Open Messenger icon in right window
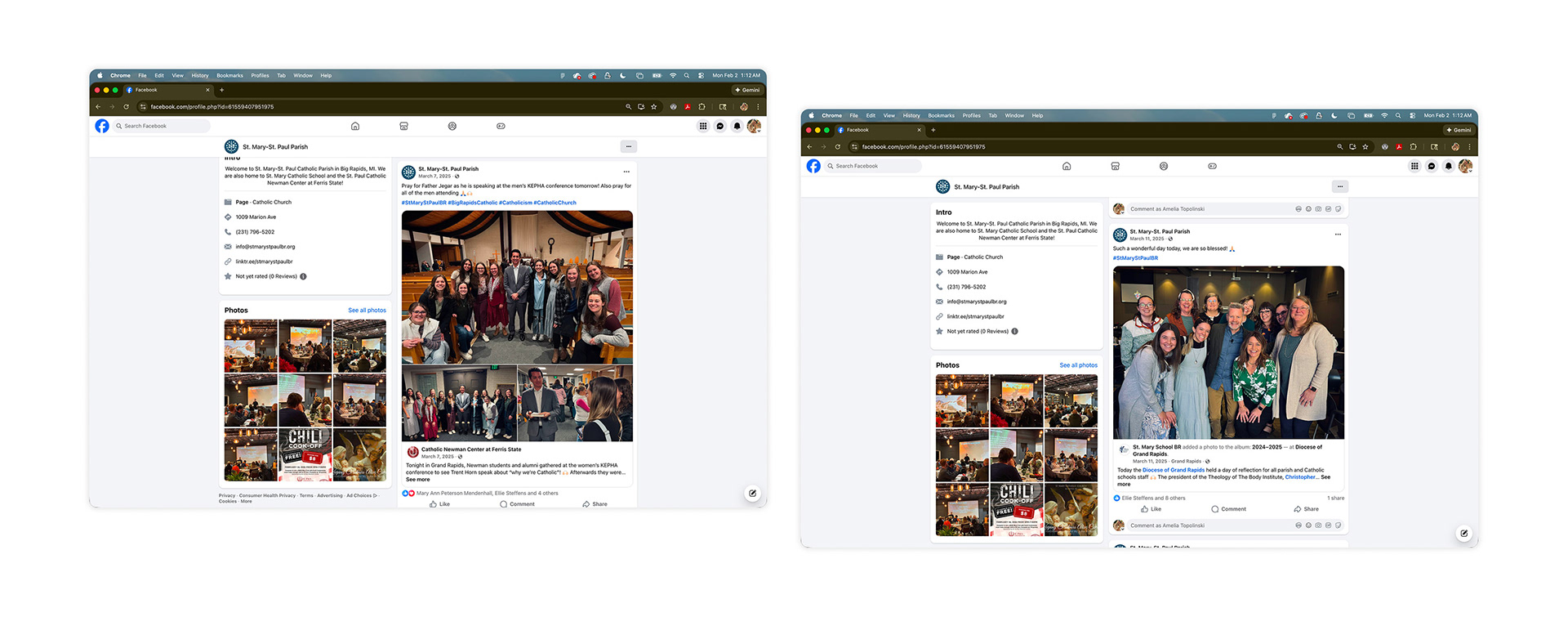The width and height of the screenshot is (1568, 617). pyautogui.click(x=1432, y=166)
